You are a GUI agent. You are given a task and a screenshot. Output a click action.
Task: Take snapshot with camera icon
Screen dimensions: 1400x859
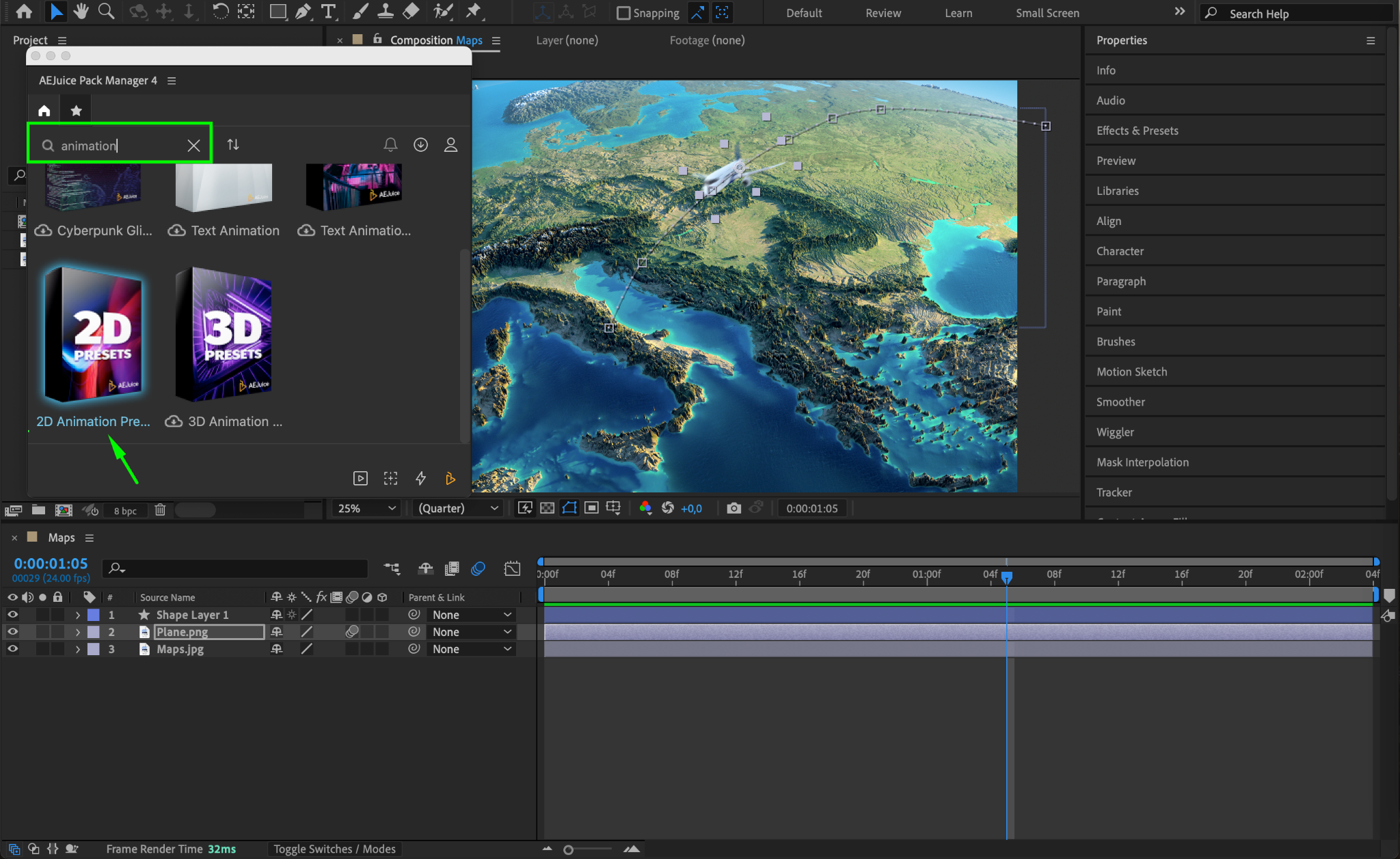733,508
